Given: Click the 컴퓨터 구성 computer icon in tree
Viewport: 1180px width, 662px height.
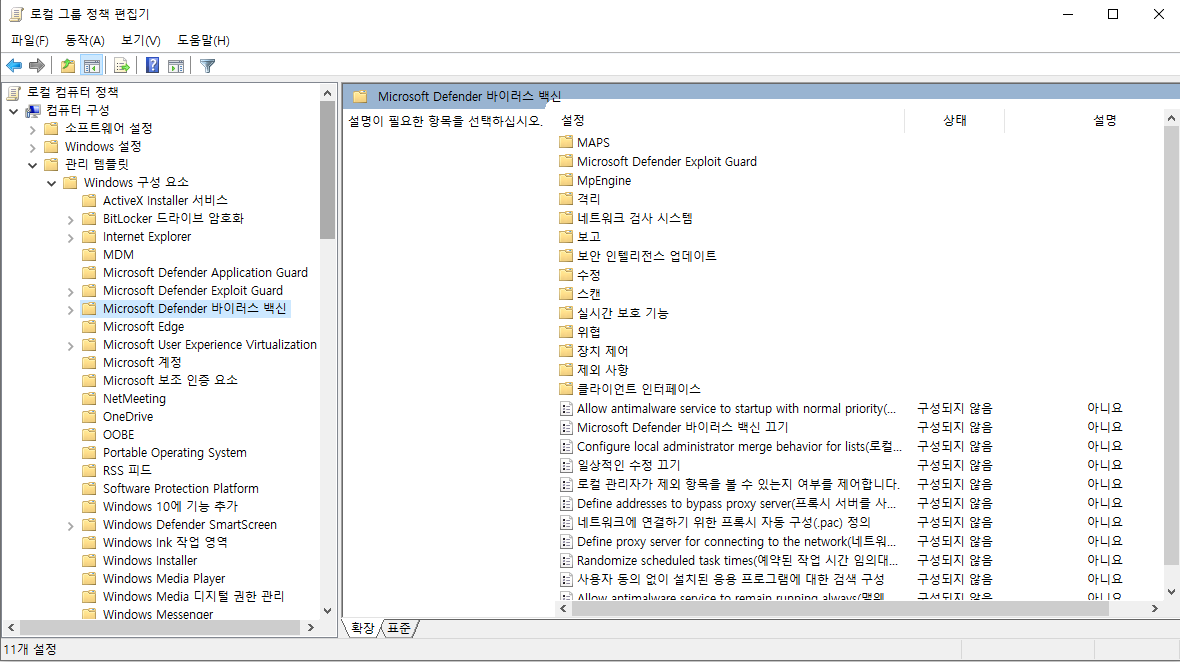Looking at the screenshot, I should point(33,111).
